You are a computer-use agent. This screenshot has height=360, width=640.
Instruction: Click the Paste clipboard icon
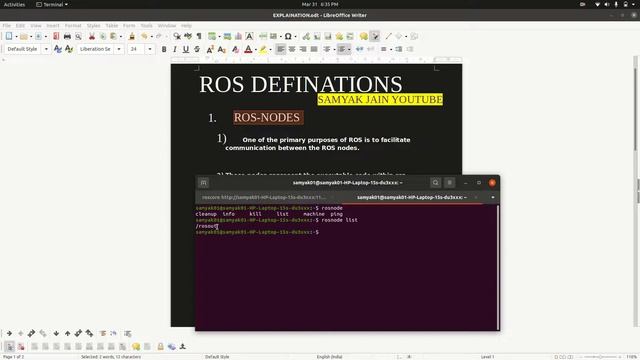113,36
